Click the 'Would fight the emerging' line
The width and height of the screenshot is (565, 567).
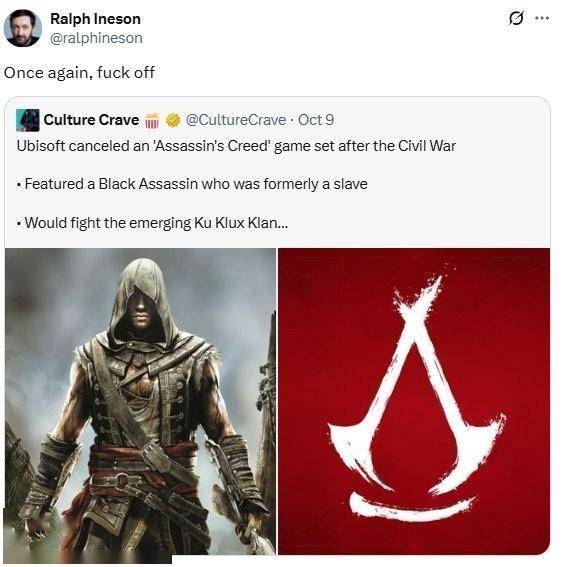point(152,222)
